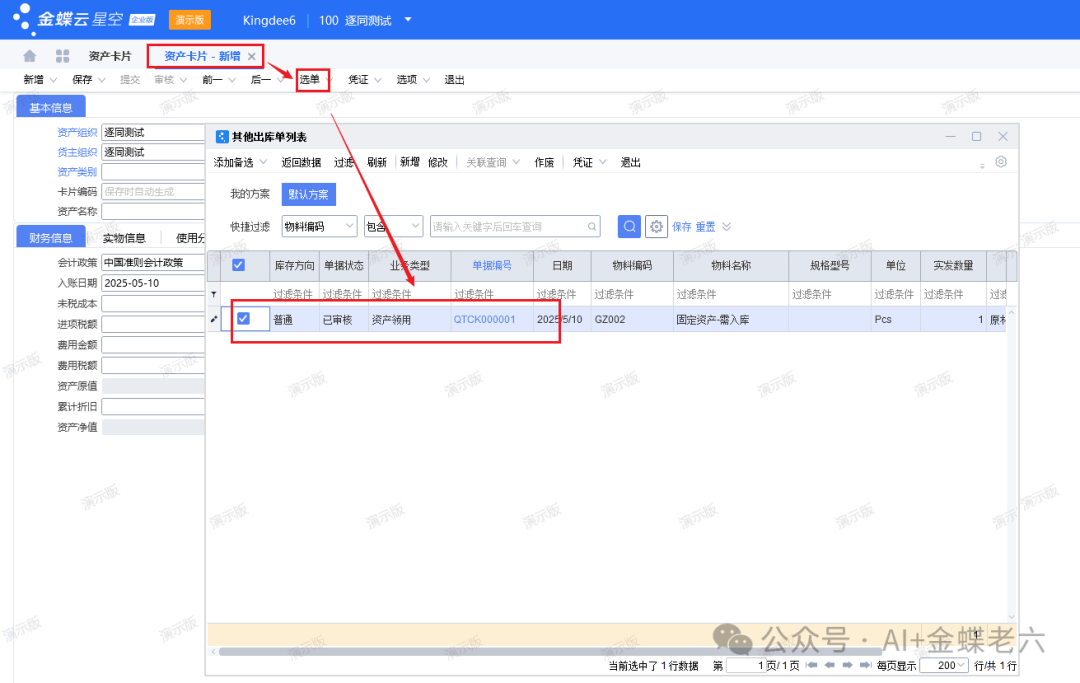Open filter settings gear icon

pos(656,227)
